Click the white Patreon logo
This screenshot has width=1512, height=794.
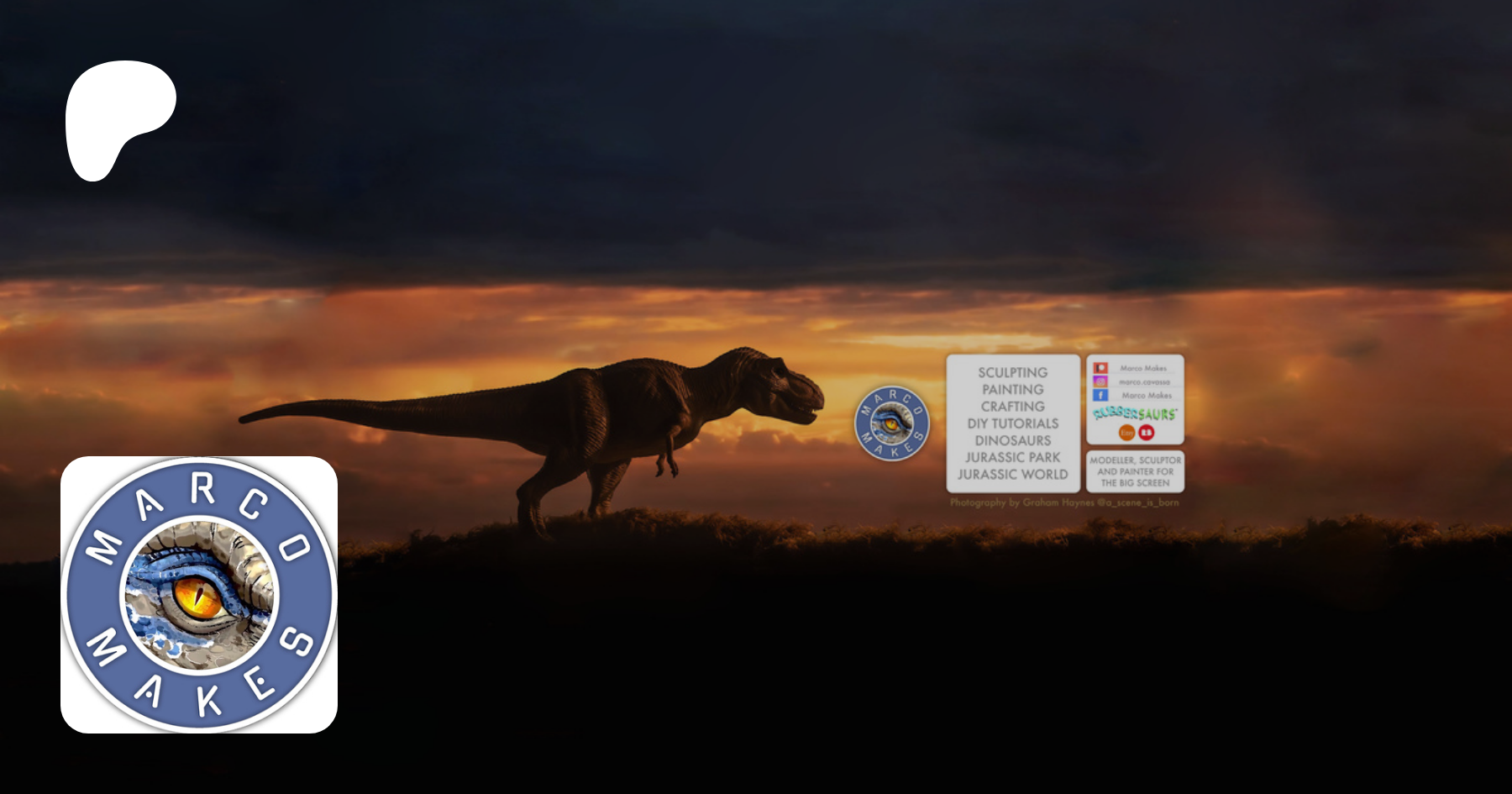tap(118, 118)
